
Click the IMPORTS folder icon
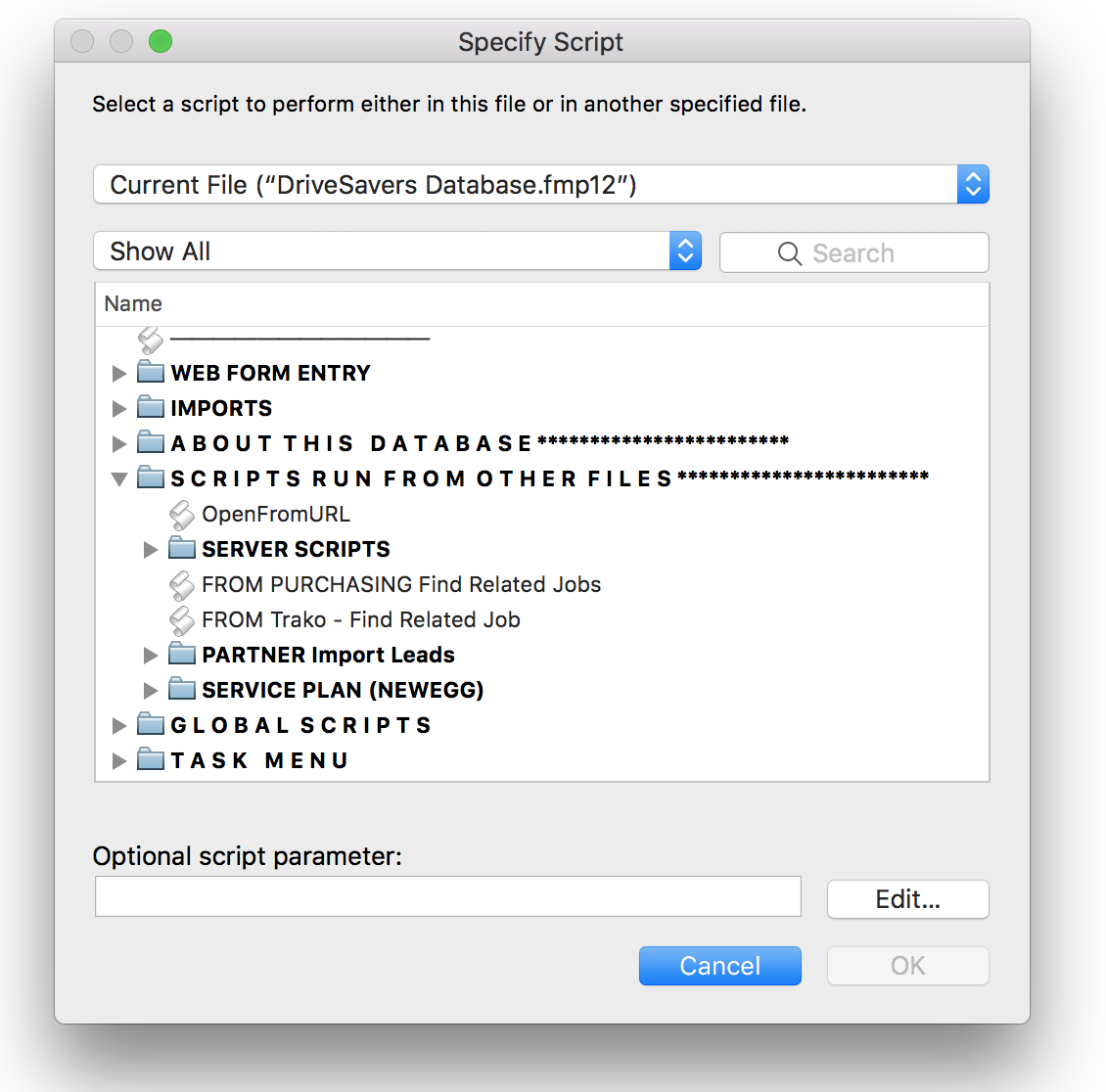(x=151, y=407)
